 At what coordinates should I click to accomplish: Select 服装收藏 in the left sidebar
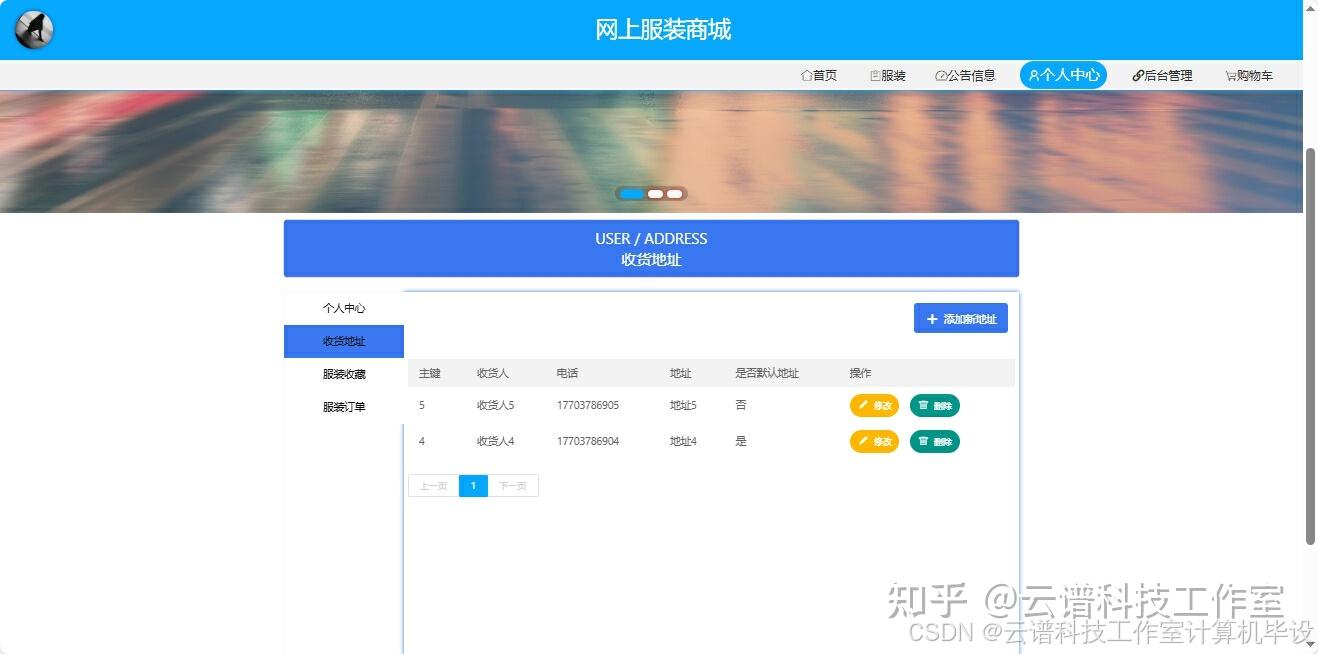(x=344, y=374)
